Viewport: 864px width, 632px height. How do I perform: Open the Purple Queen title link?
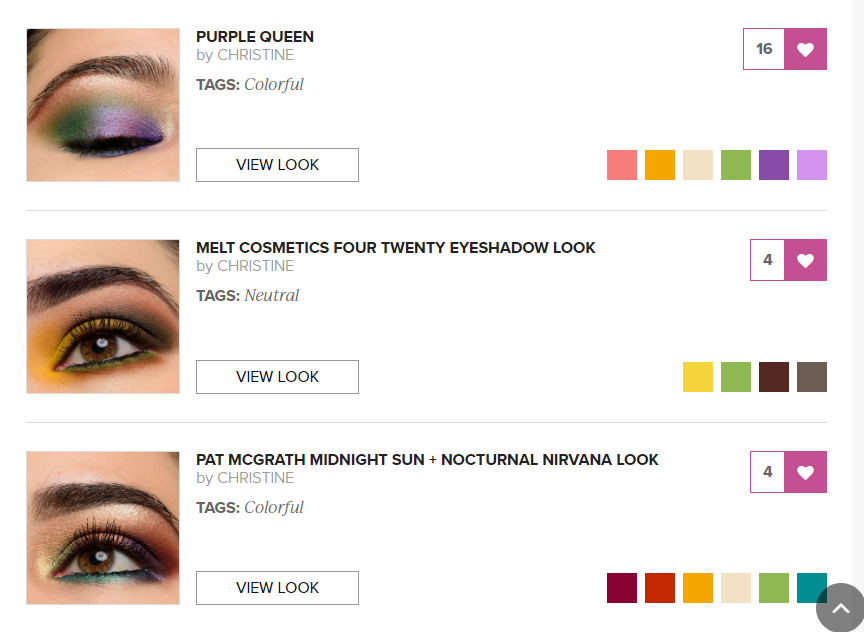tap(255, 37)
